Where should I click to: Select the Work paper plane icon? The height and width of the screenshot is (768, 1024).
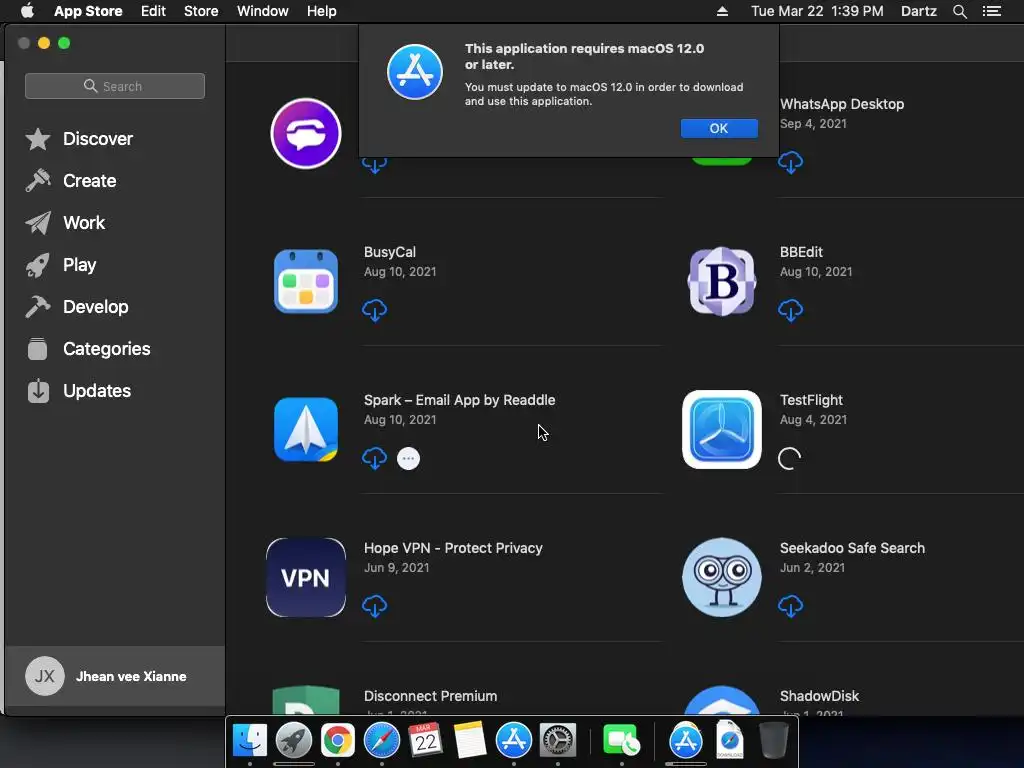point(38,223)
